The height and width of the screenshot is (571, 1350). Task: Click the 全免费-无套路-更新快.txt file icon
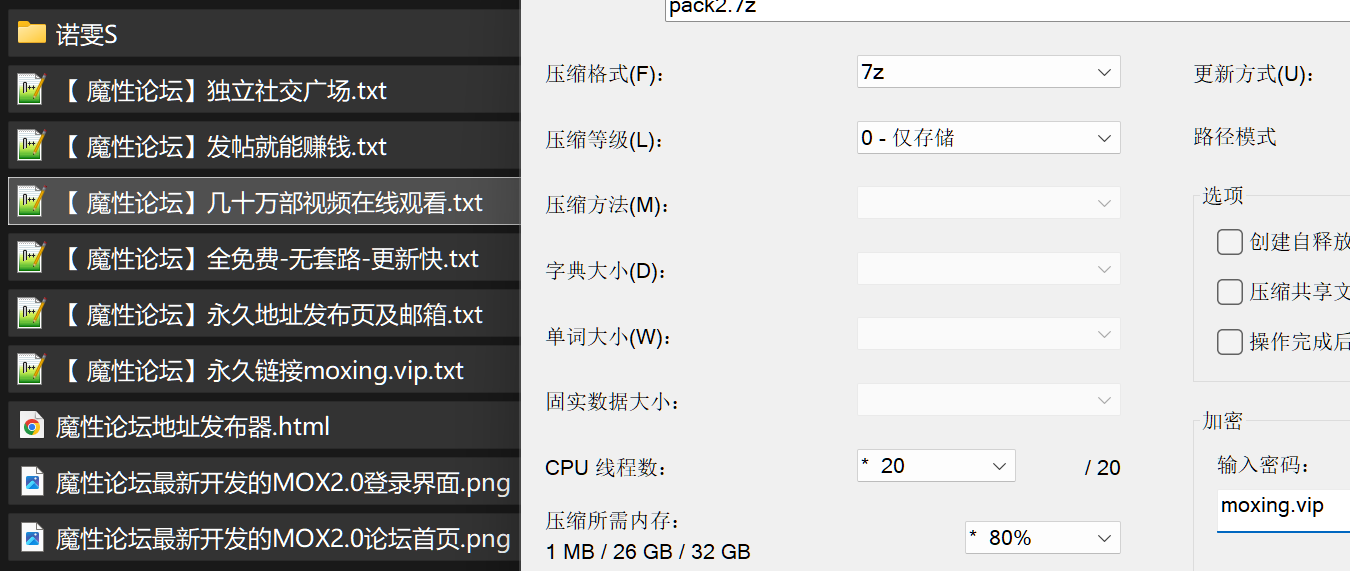[32, 258]
